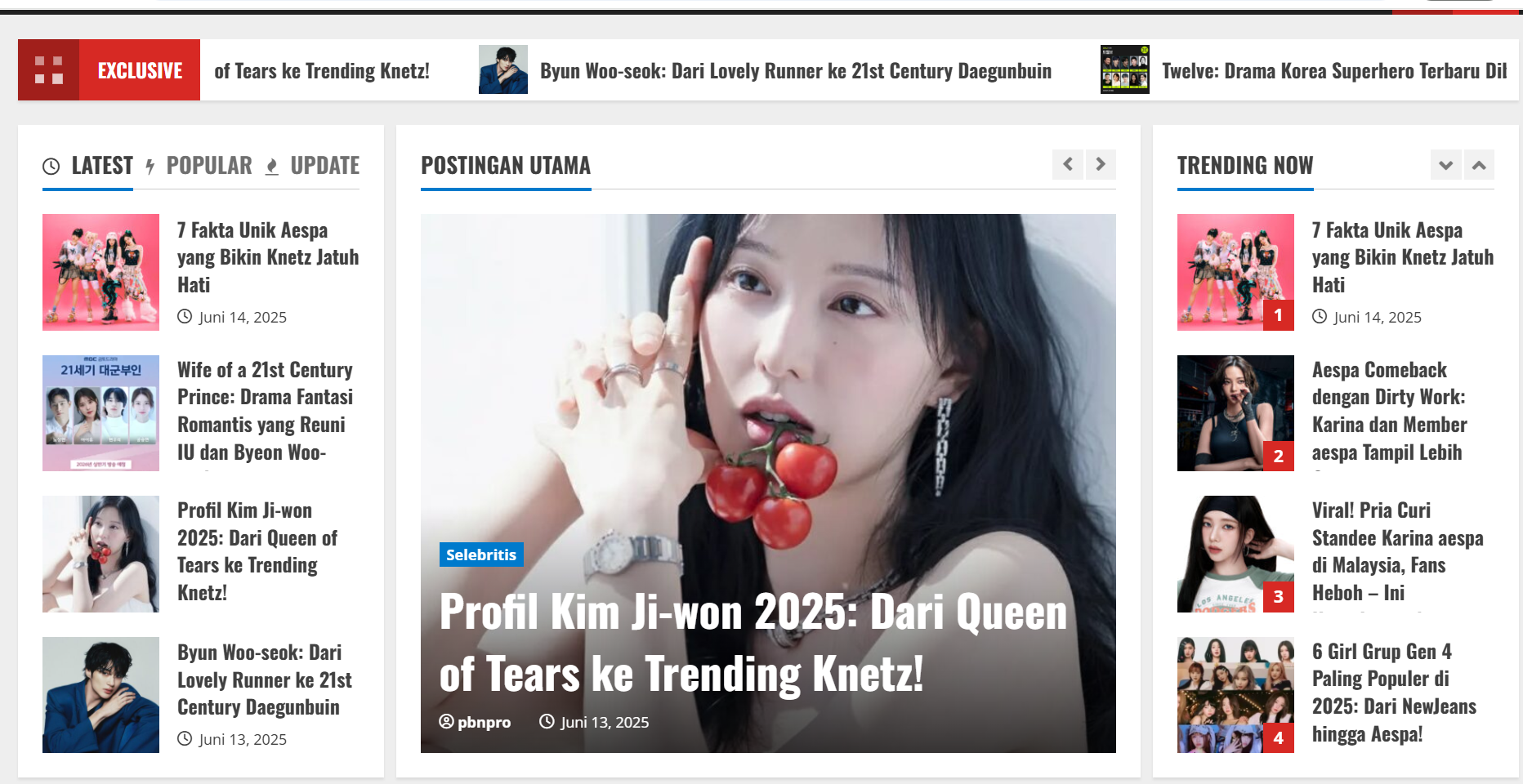The height and width of the screenshot is (784, 1523).
Task: Open the Twelve drama ticker thumbnail
Action: [x=1125, y=69]
